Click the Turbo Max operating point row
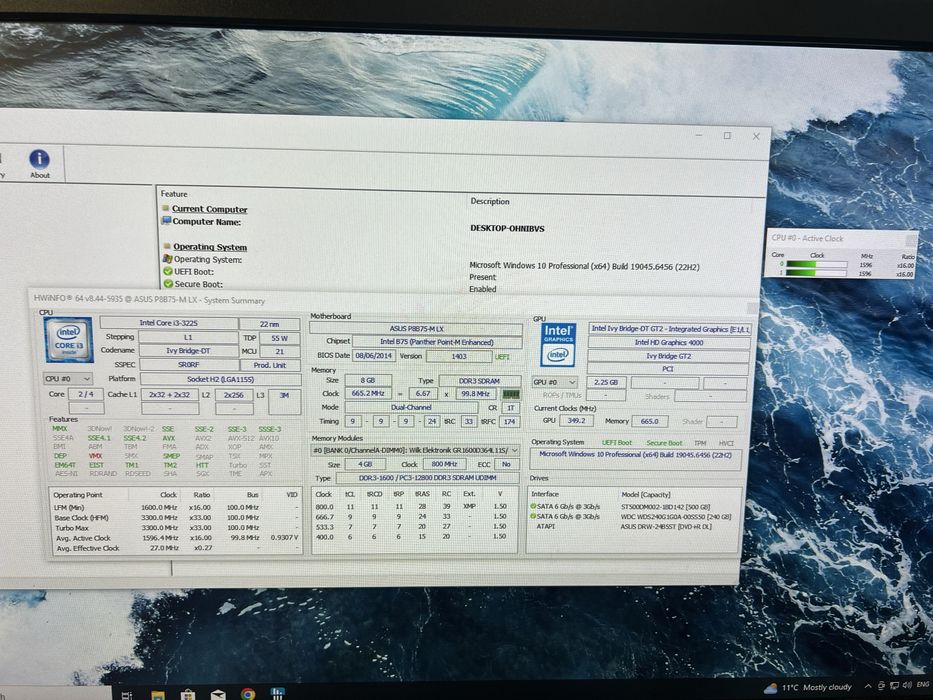This screenshot has width=933, height=700. (x=176, y=528)
